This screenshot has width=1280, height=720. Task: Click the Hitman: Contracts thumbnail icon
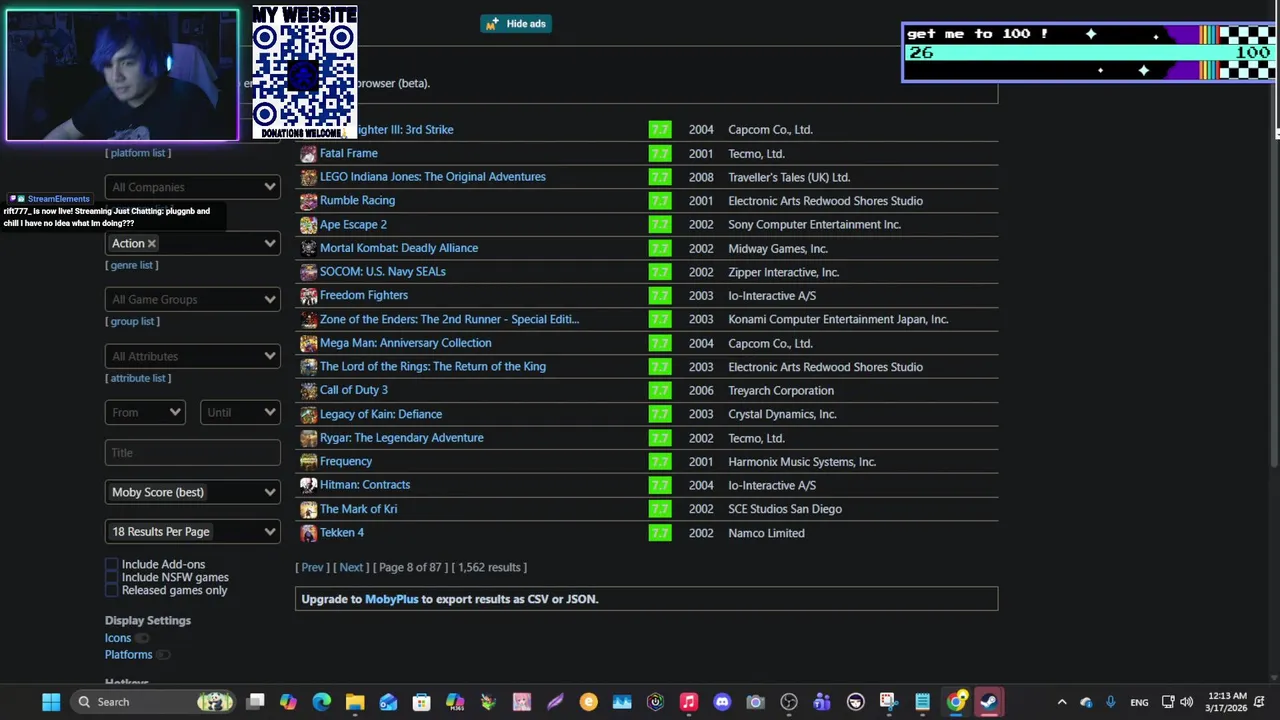click(308, 485)
